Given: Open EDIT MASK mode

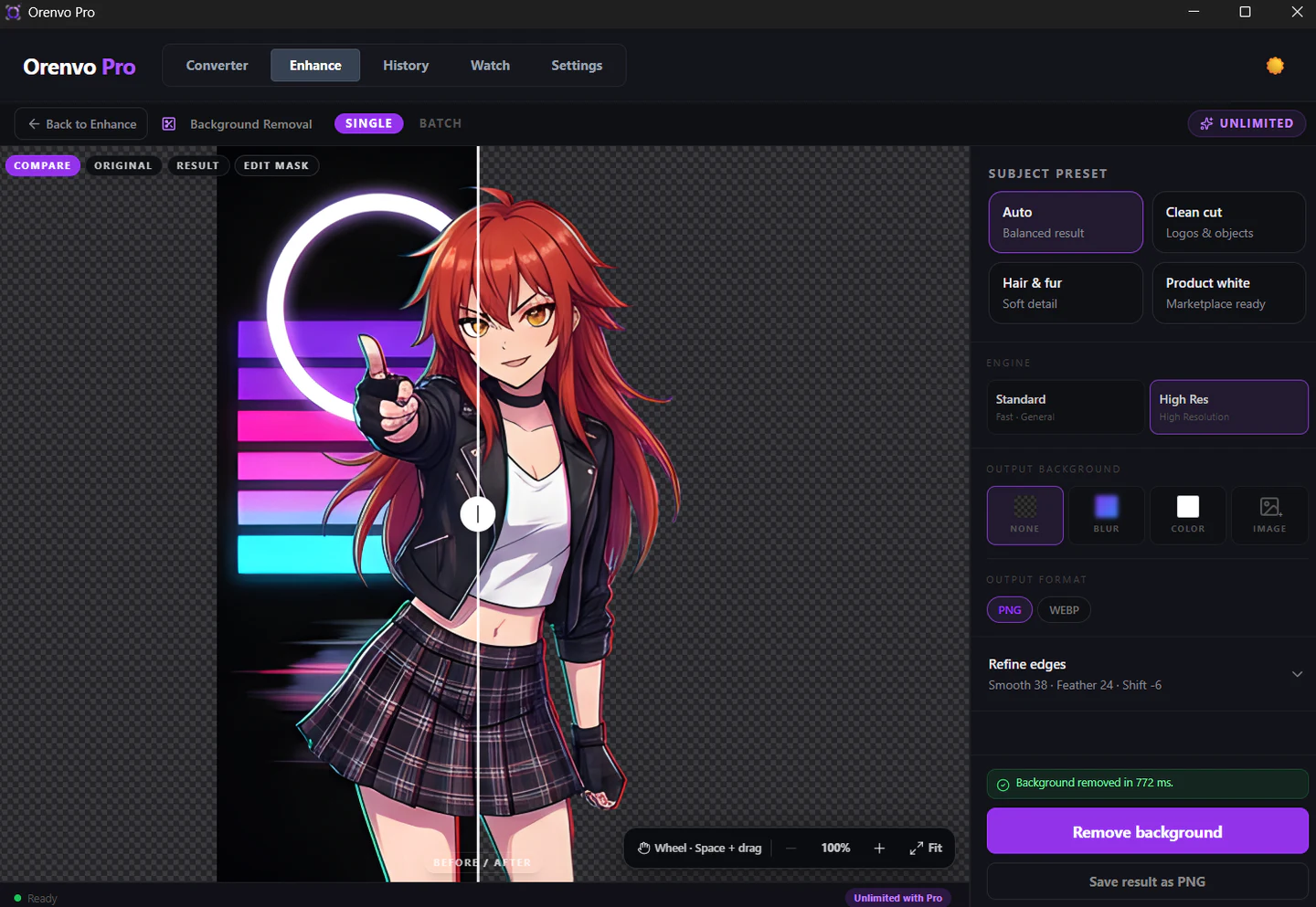Looking at the screenshot, I should pyautogui.click(x=276, y=165).
